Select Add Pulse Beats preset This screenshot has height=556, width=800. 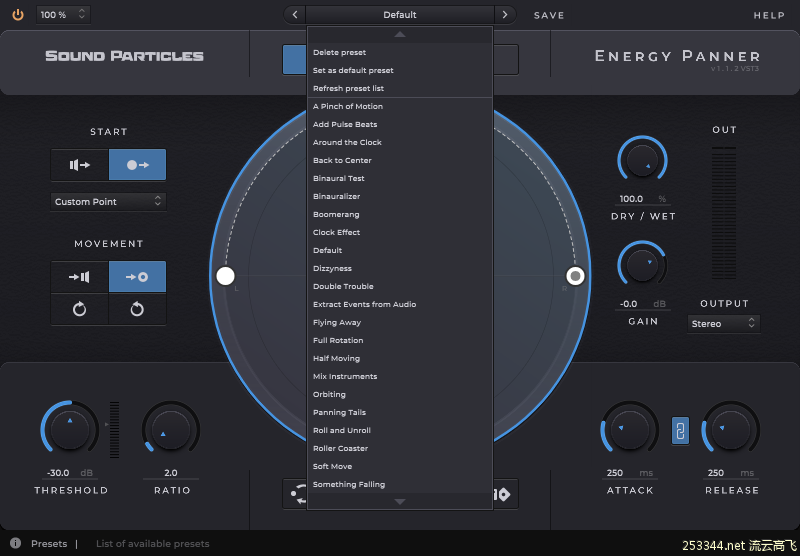point(400,124)
